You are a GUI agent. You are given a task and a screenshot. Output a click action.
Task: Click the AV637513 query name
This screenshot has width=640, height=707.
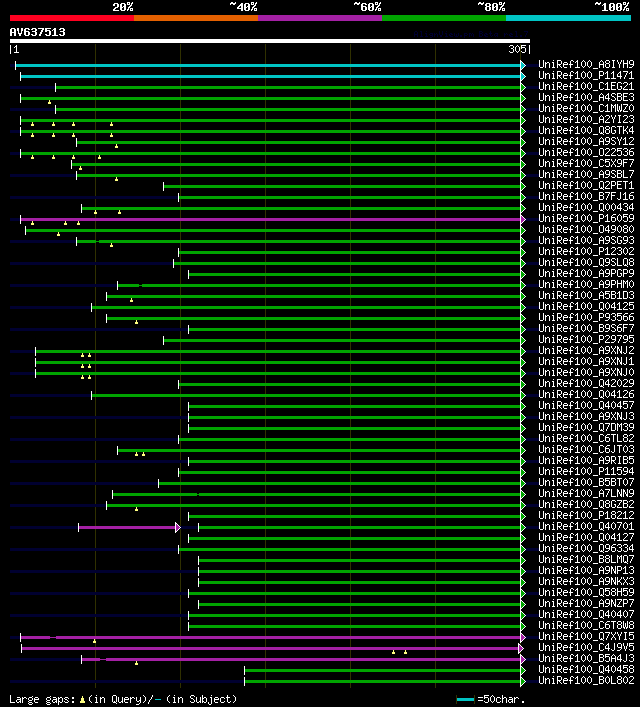[x=37, y=32]
